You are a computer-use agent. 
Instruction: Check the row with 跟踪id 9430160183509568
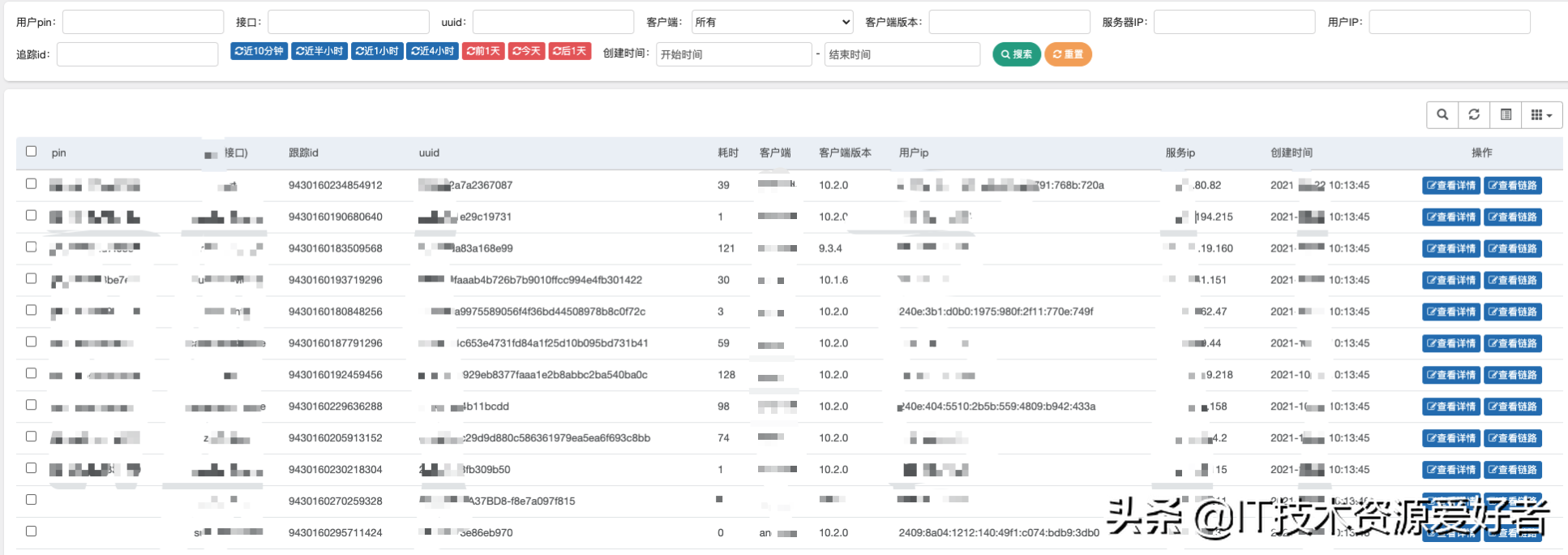click(31, 247)
